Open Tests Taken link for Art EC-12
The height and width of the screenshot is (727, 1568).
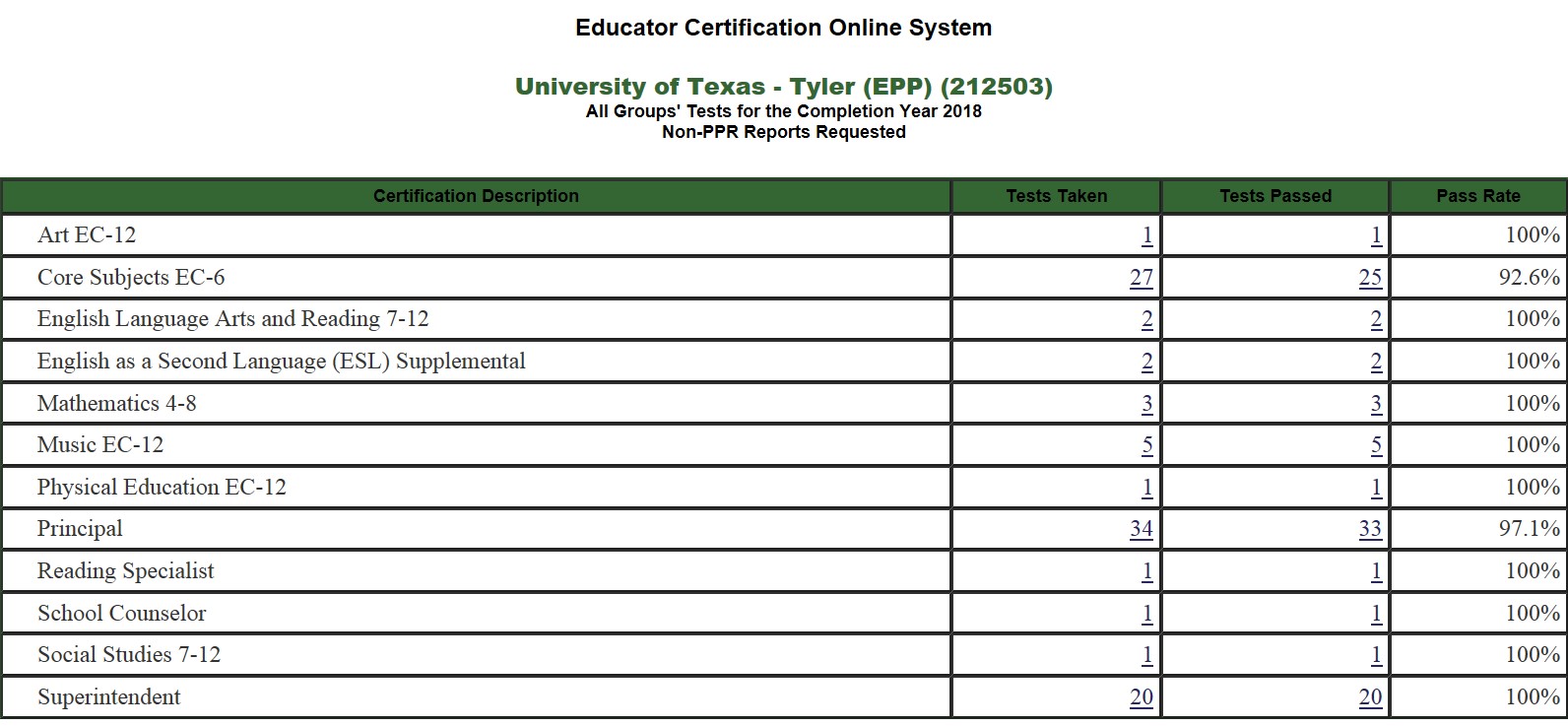pos(1147,235)
